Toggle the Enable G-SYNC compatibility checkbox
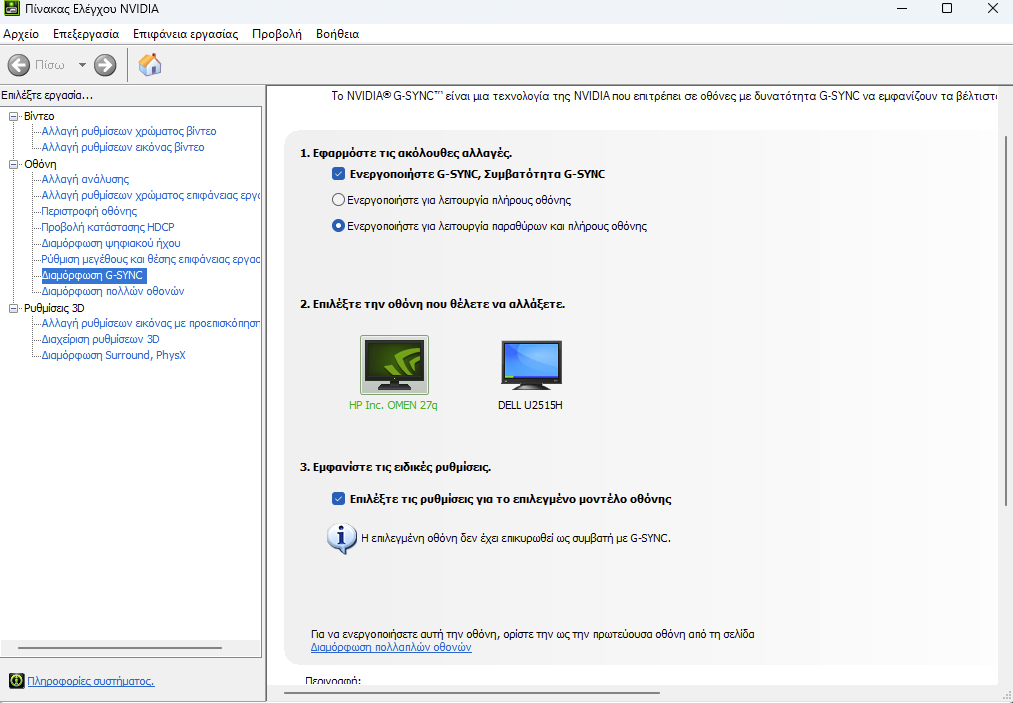The image size is (1013, 703). [x=338, y=174]
